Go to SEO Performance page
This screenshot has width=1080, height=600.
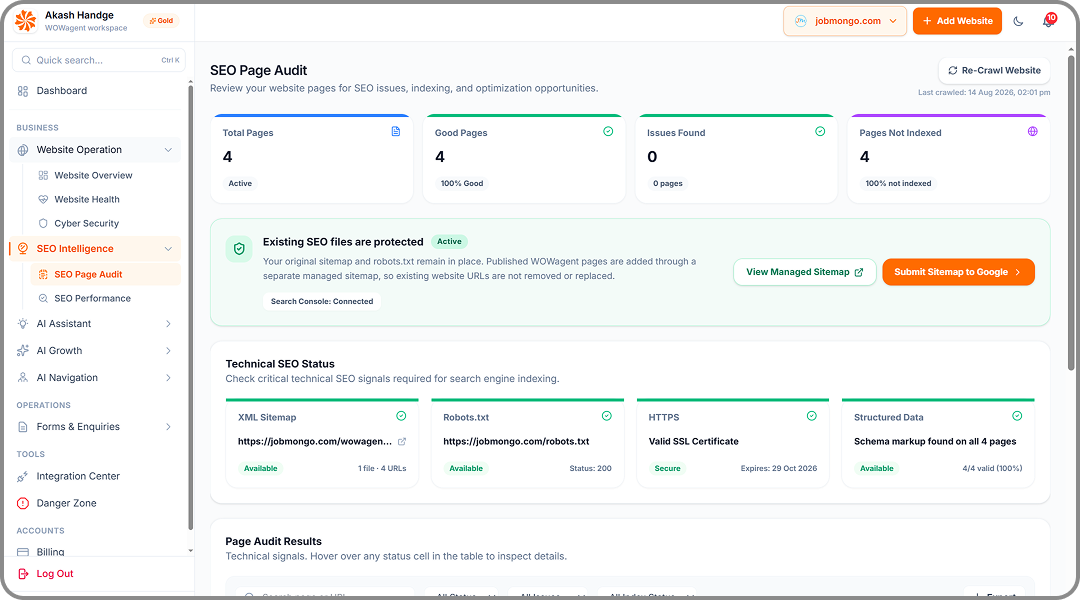106,298
